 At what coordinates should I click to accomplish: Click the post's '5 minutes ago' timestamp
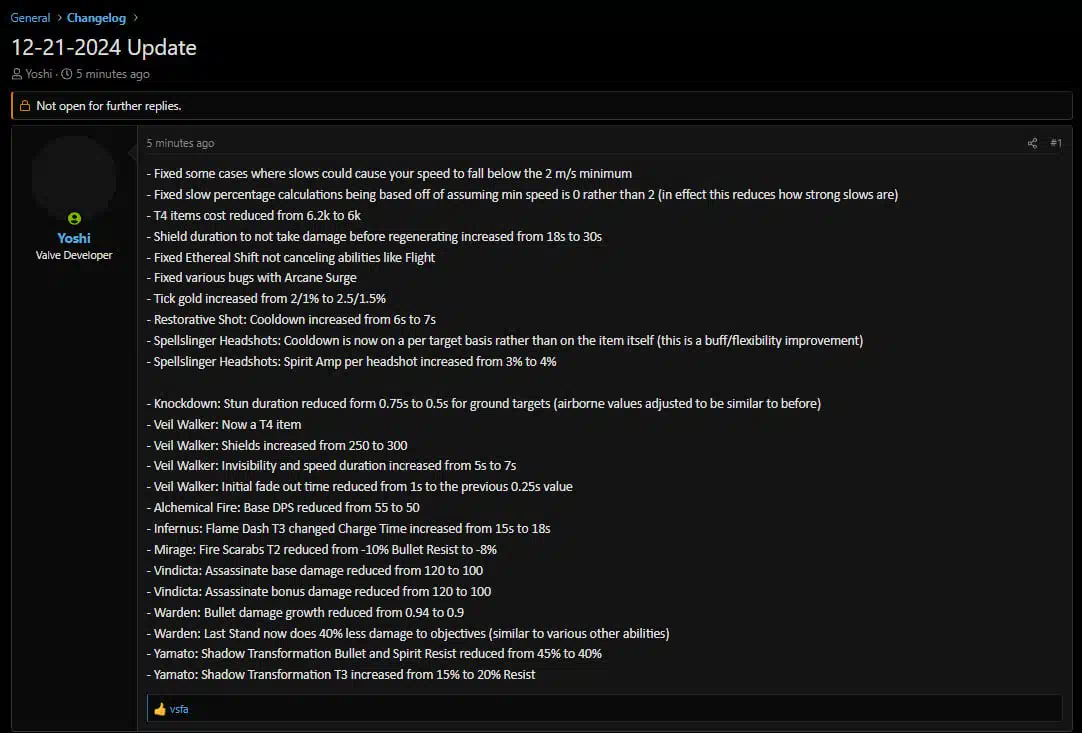[x=180, y=143]
